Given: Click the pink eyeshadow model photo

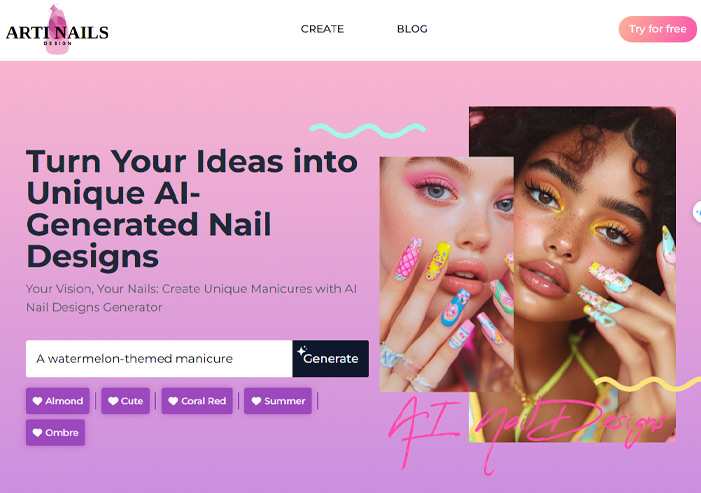Looking at the screenshot, I should point(447,274).
